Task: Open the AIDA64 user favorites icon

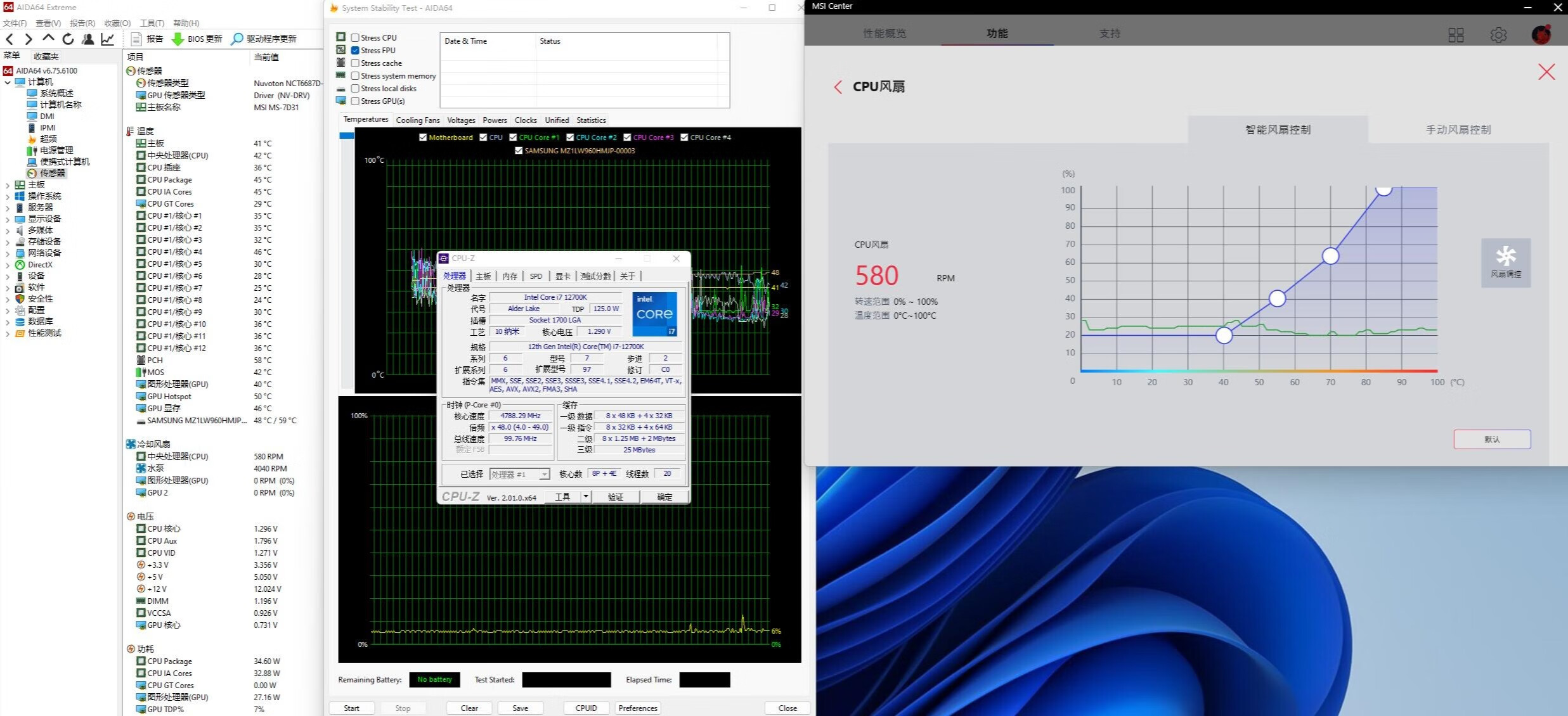Action: 88,39
